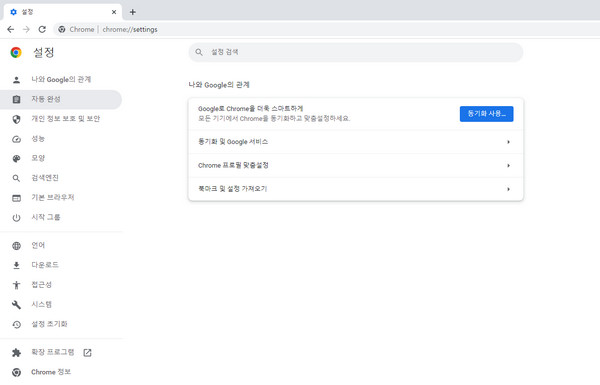Image resolution: width=600 pixels, height=385 pixels.
Task: Expand arrow for Chrome 프로필 맞춤설정
Action: pyautogui.click(x=508, y=166)
